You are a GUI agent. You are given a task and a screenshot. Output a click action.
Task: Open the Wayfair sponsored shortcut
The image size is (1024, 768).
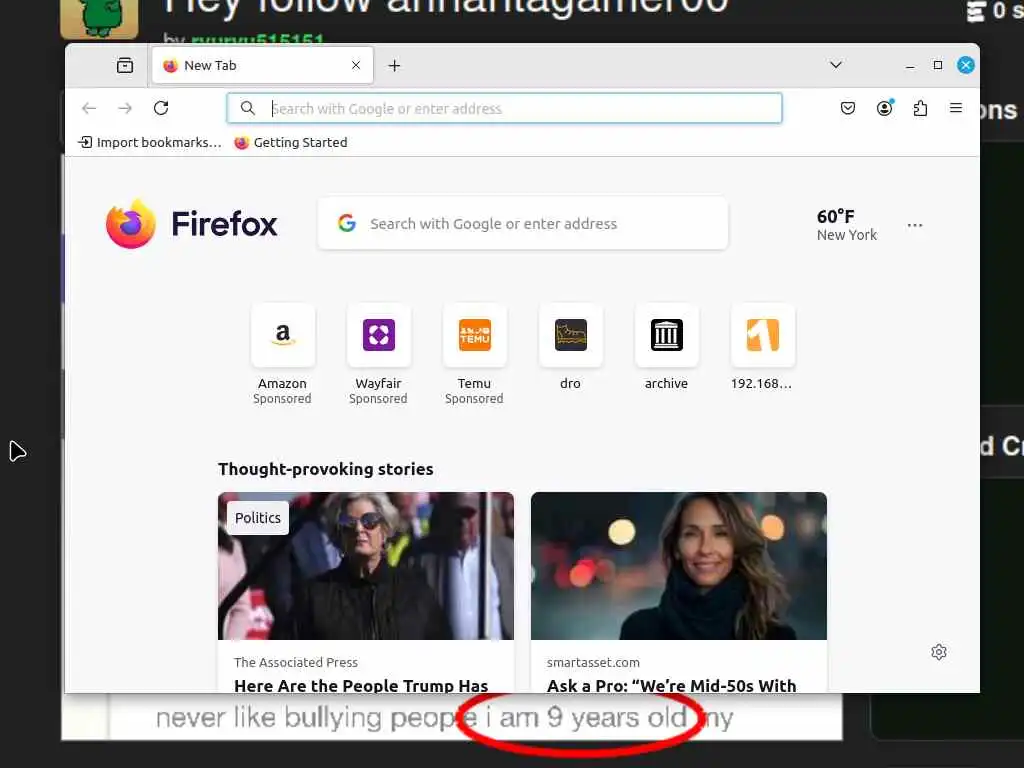(x=378, y=354)
